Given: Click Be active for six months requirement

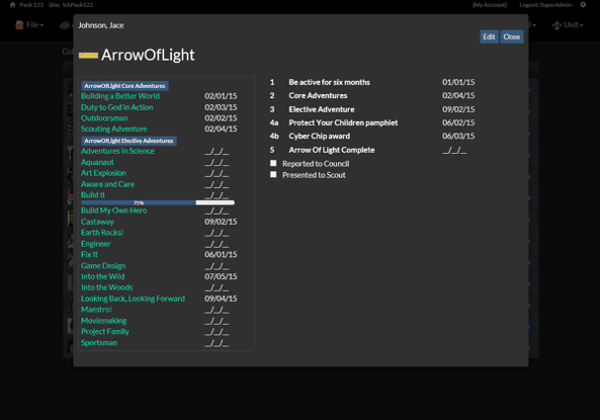Looking at the screenshot, I should pos(329,82).
